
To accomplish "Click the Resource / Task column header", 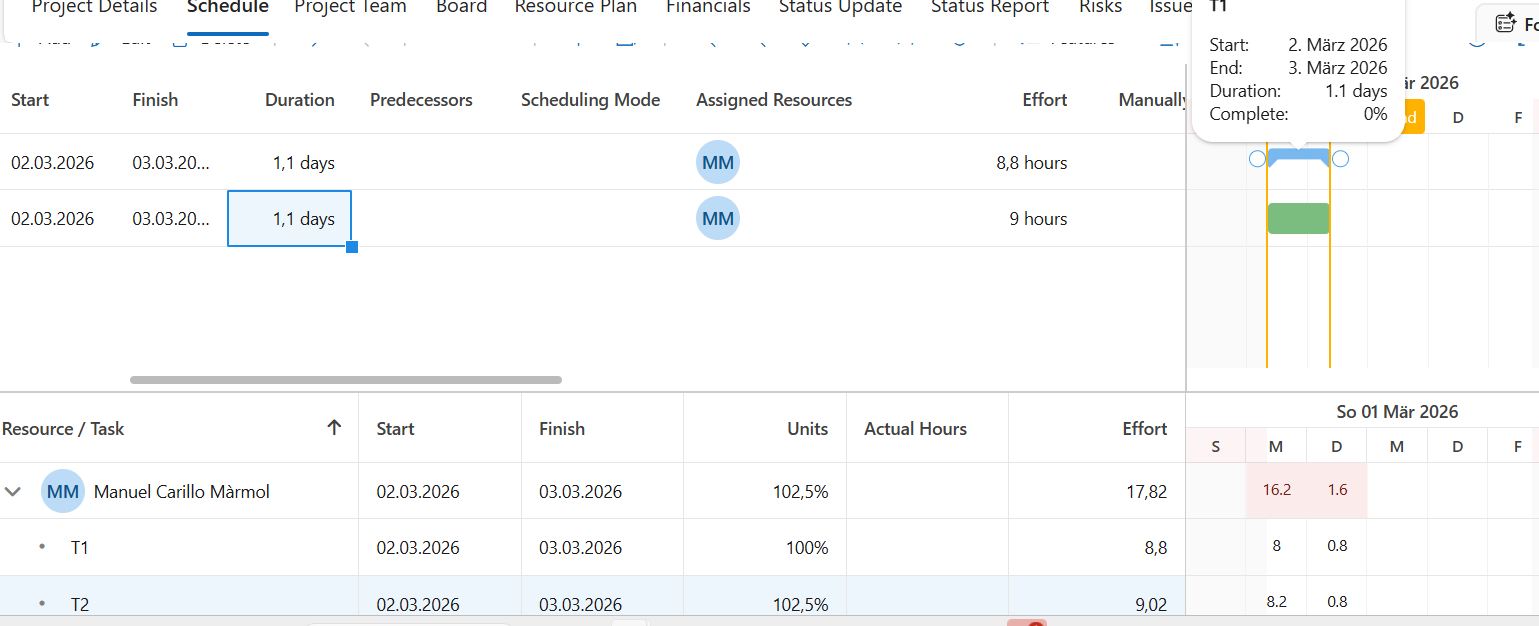I will (x=63, y=428).
